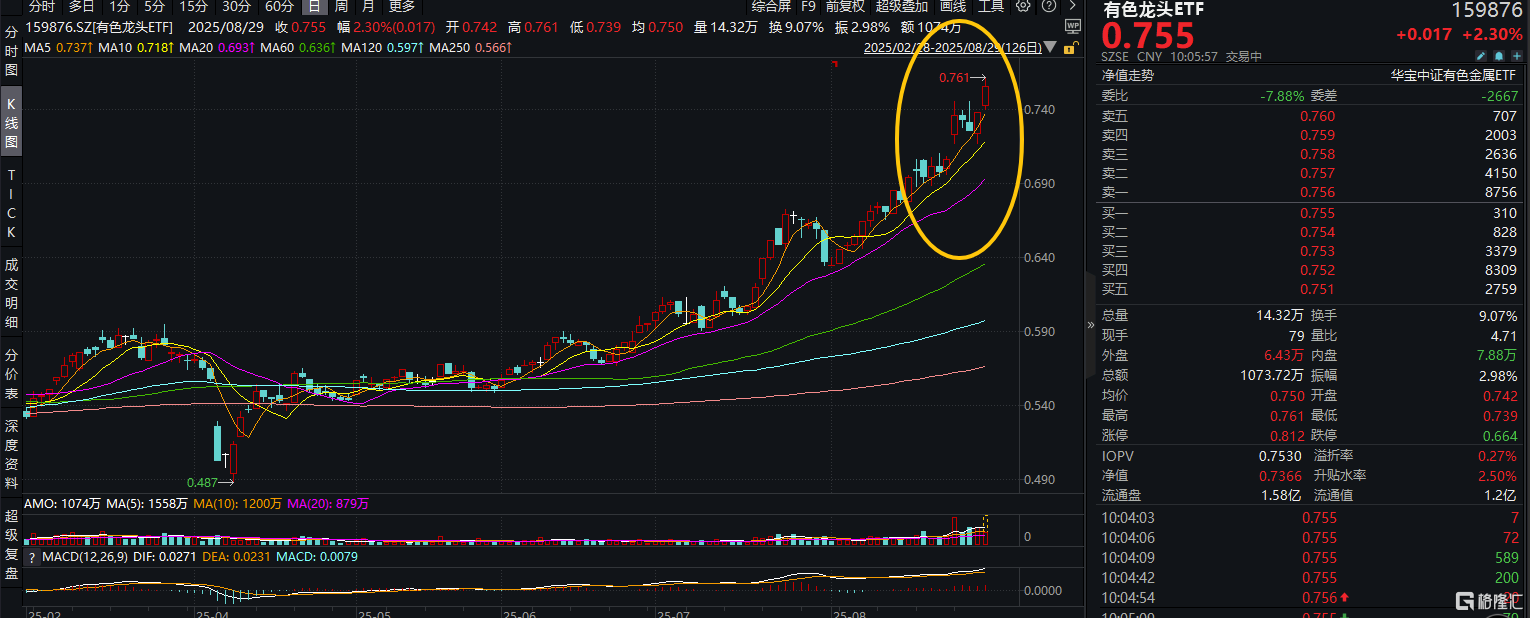Select the 15分 chart period
Screen dimensions: 1530x618
(x=193, y=5)
